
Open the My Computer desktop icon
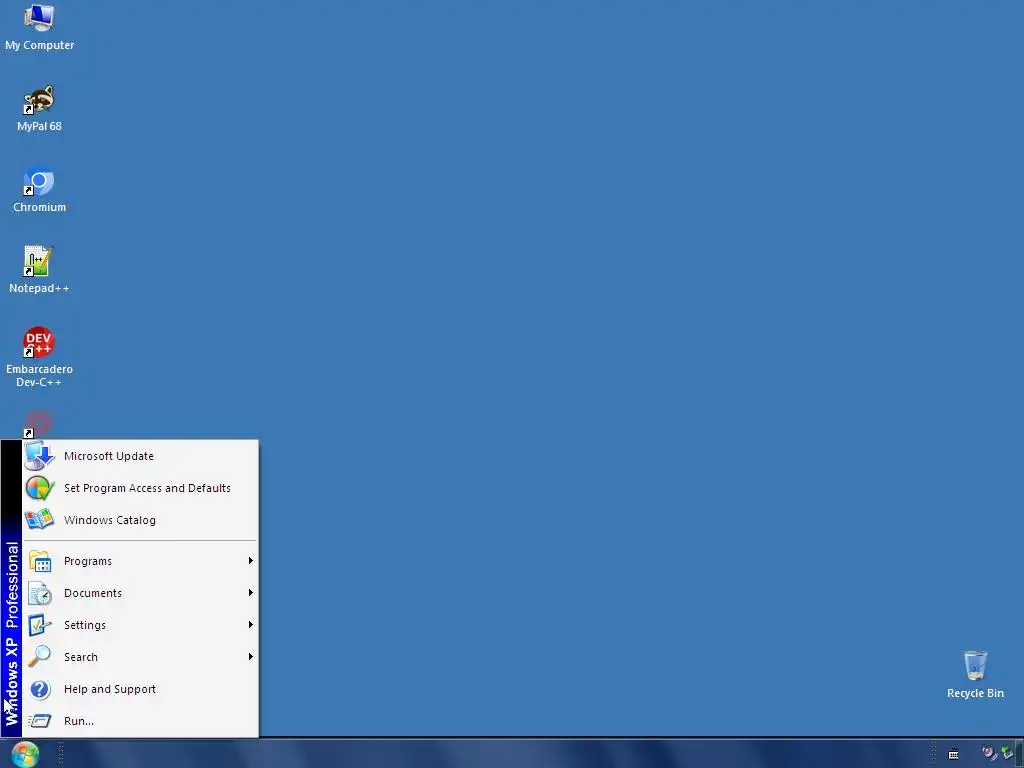[39, 27]
